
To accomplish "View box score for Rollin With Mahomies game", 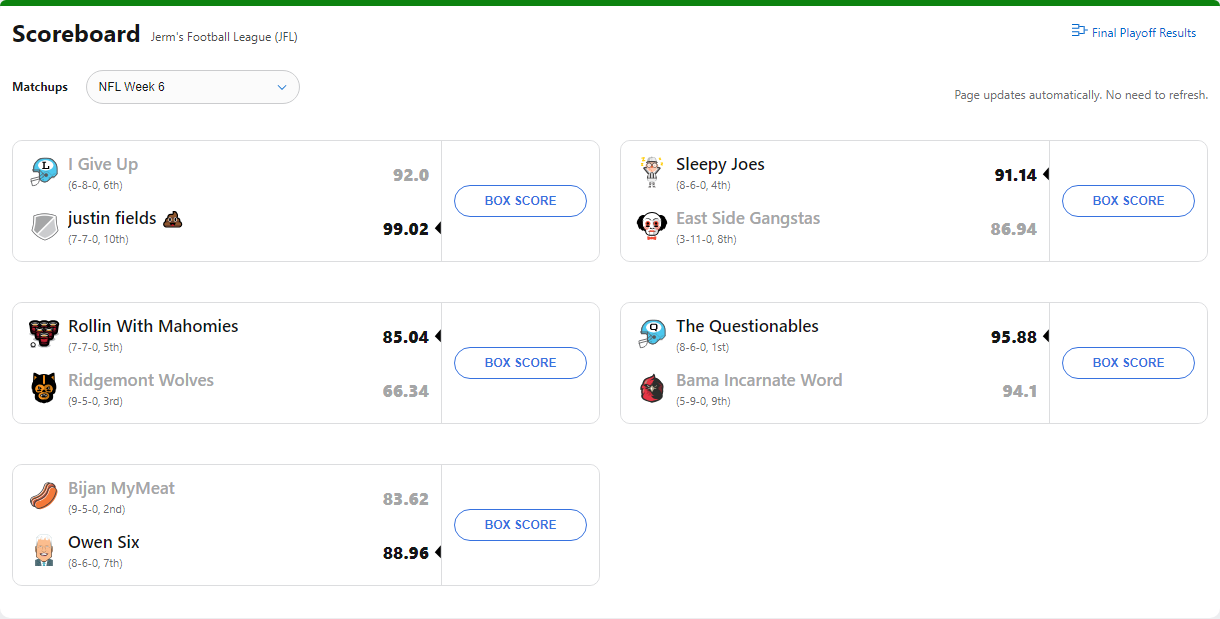I will pyautogui.click(x=520, y=363).
